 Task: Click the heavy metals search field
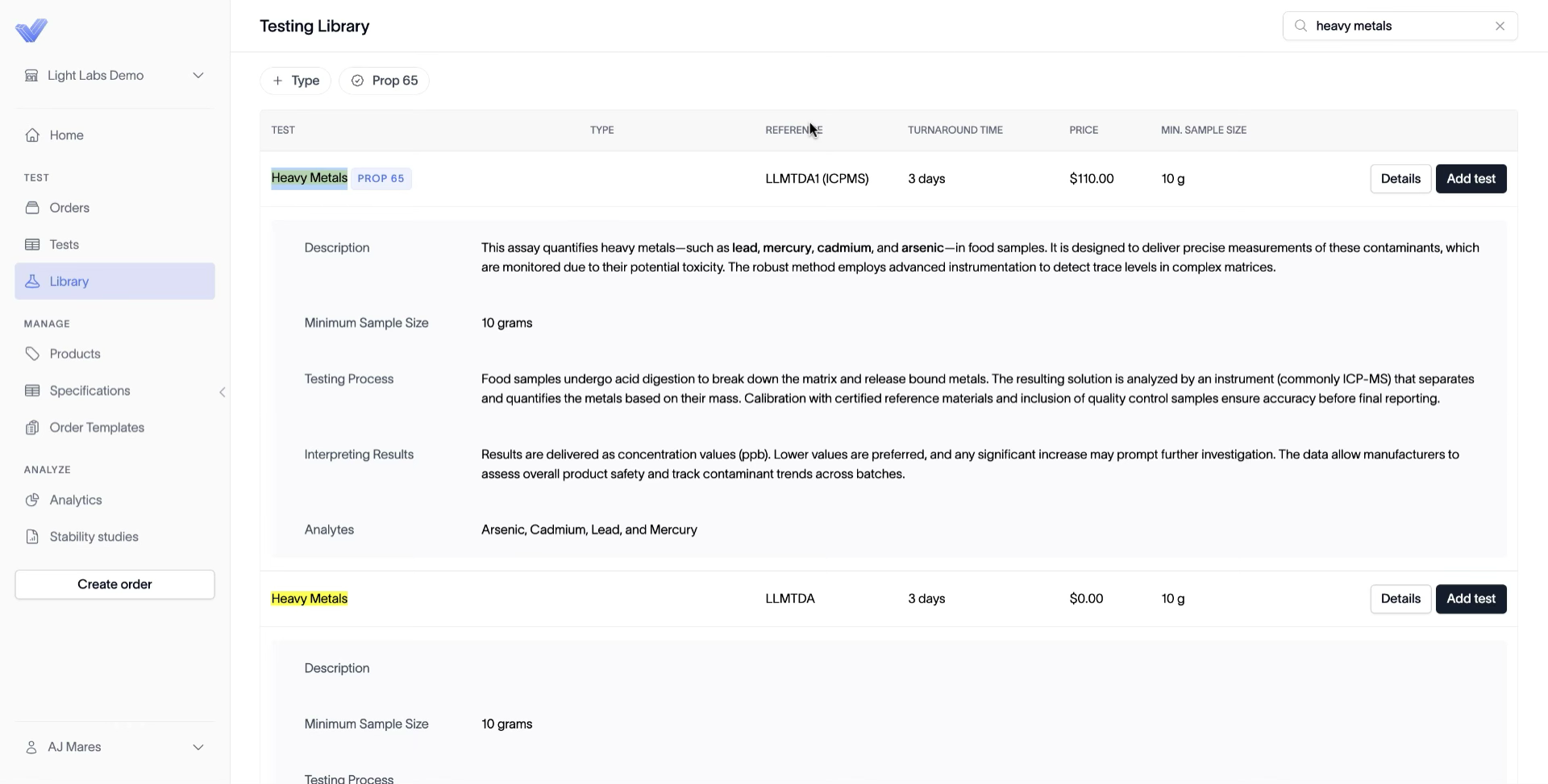(x=1400, y=26)
